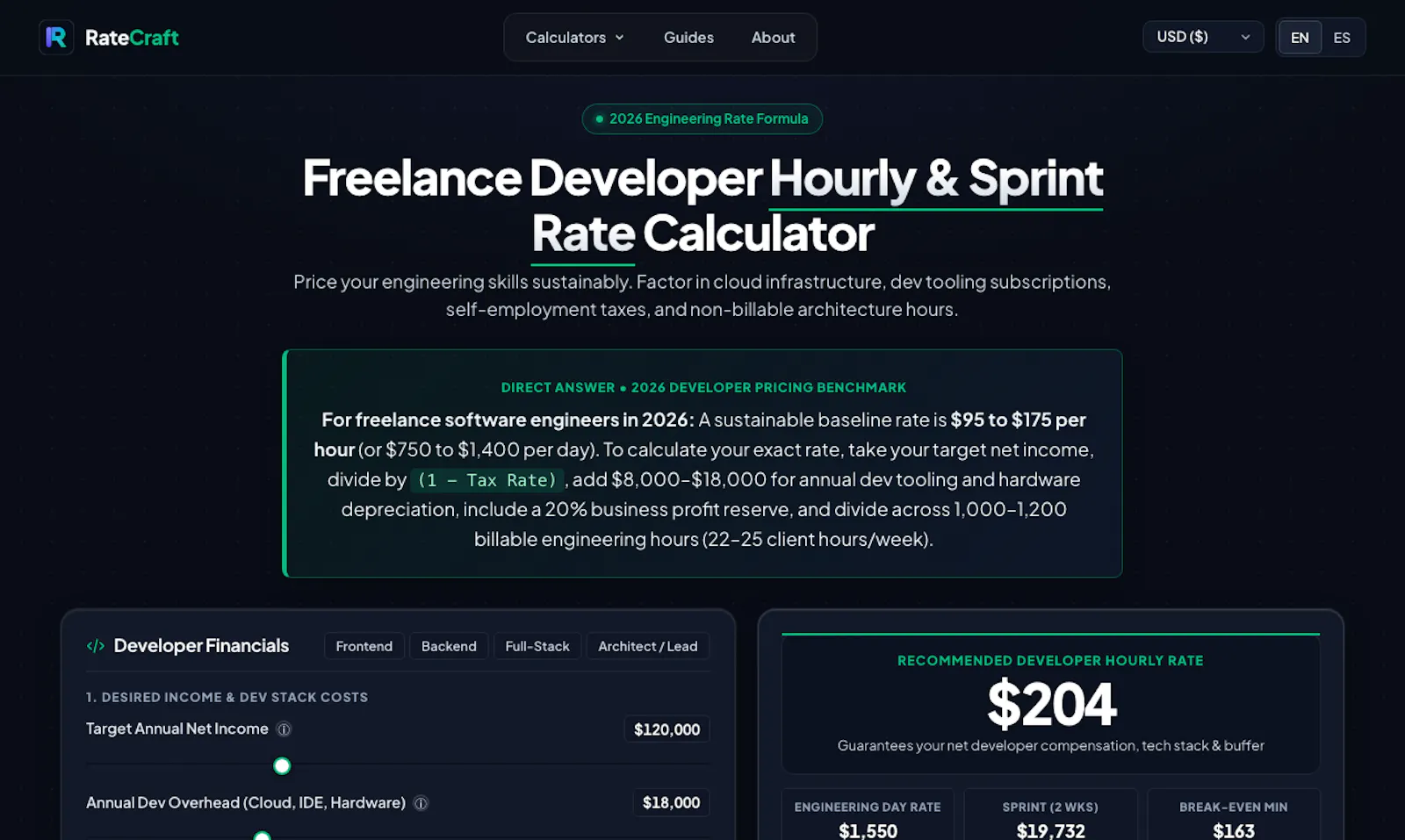
Task: Click the $18,000 overhead input field
Action: (x=671, y=802)
